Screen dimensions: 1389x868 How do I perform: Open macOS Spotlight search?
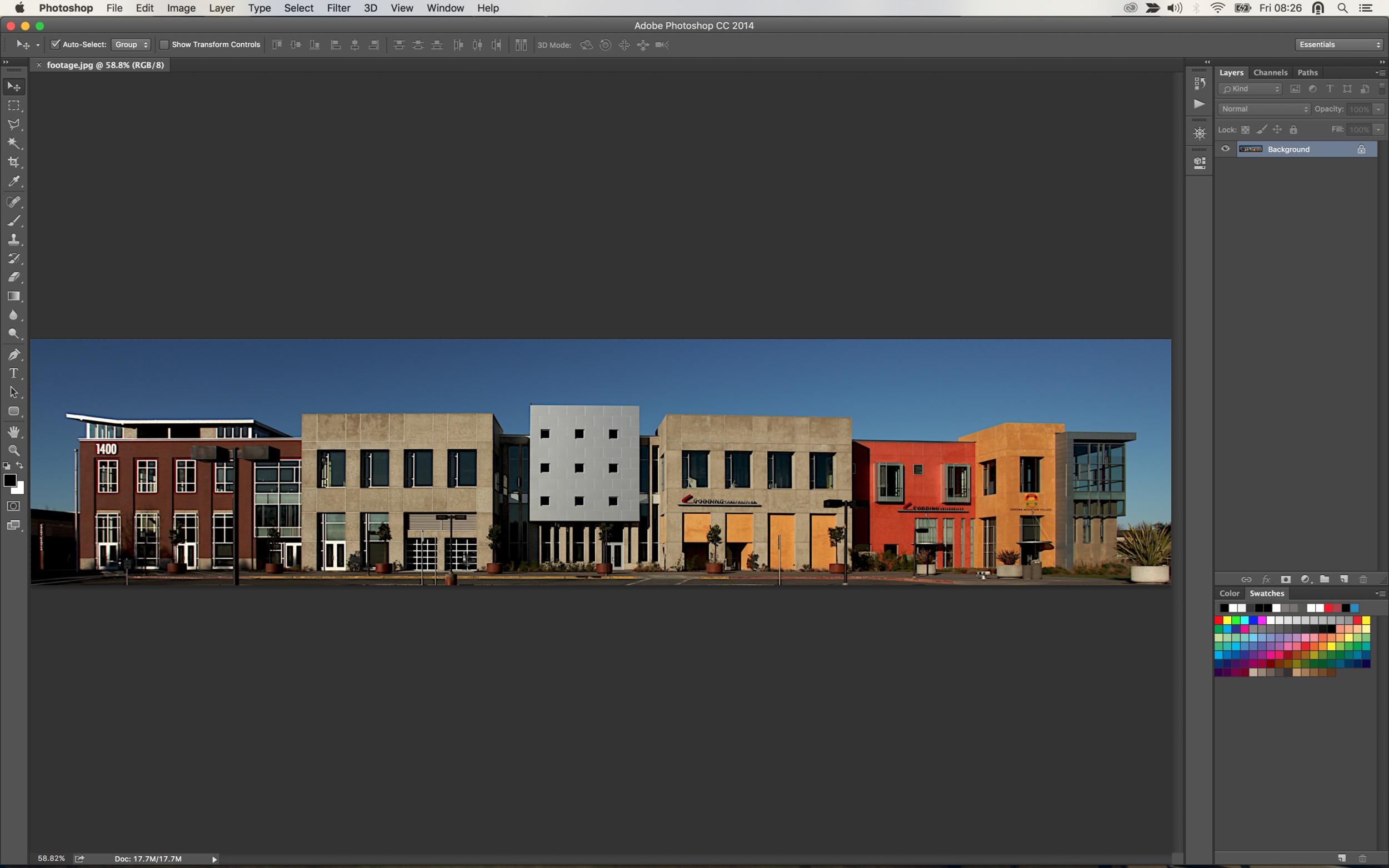coord(1342,8)
